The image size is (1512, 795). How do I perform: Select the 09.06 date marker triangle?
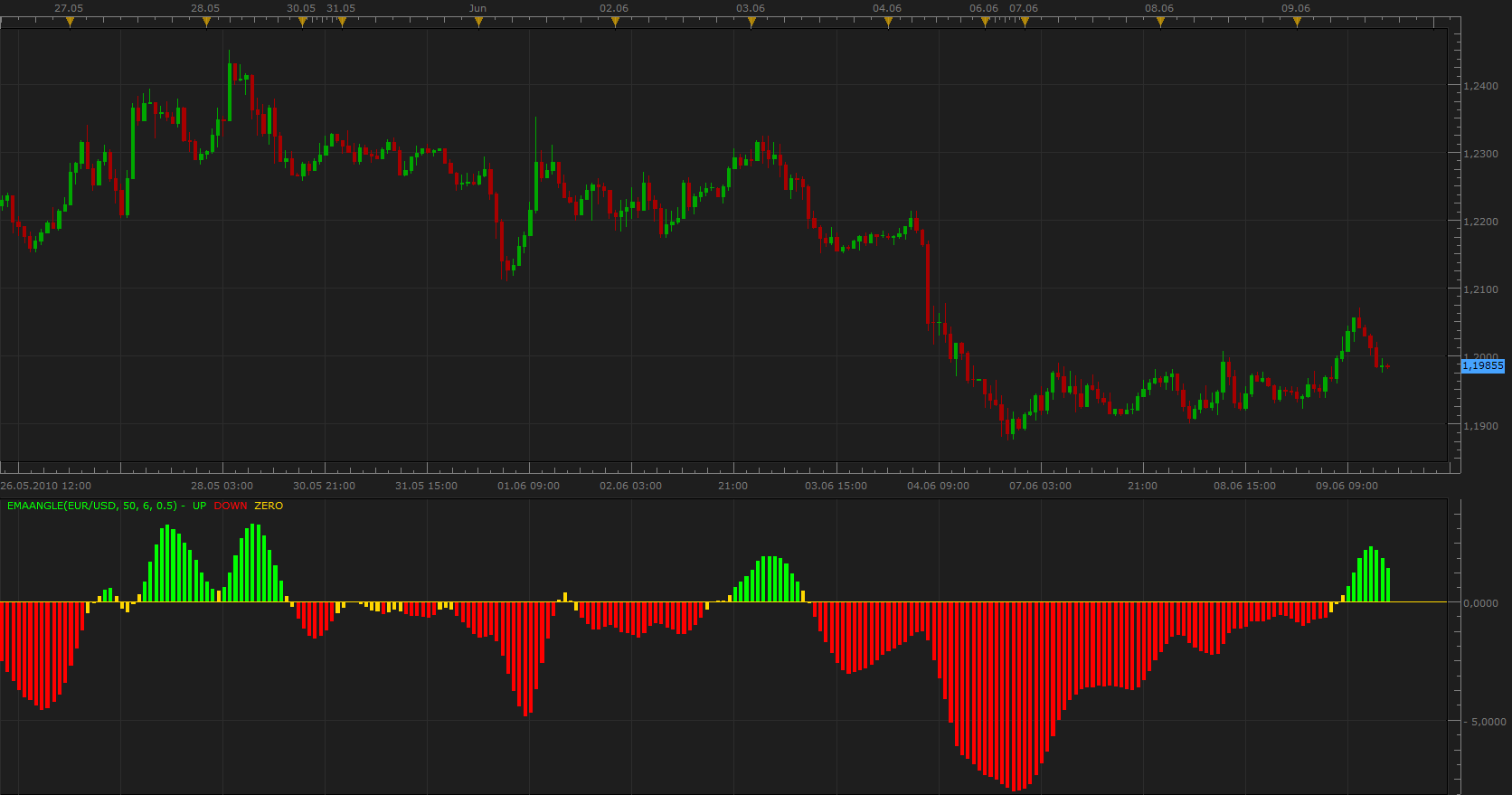1297,22
